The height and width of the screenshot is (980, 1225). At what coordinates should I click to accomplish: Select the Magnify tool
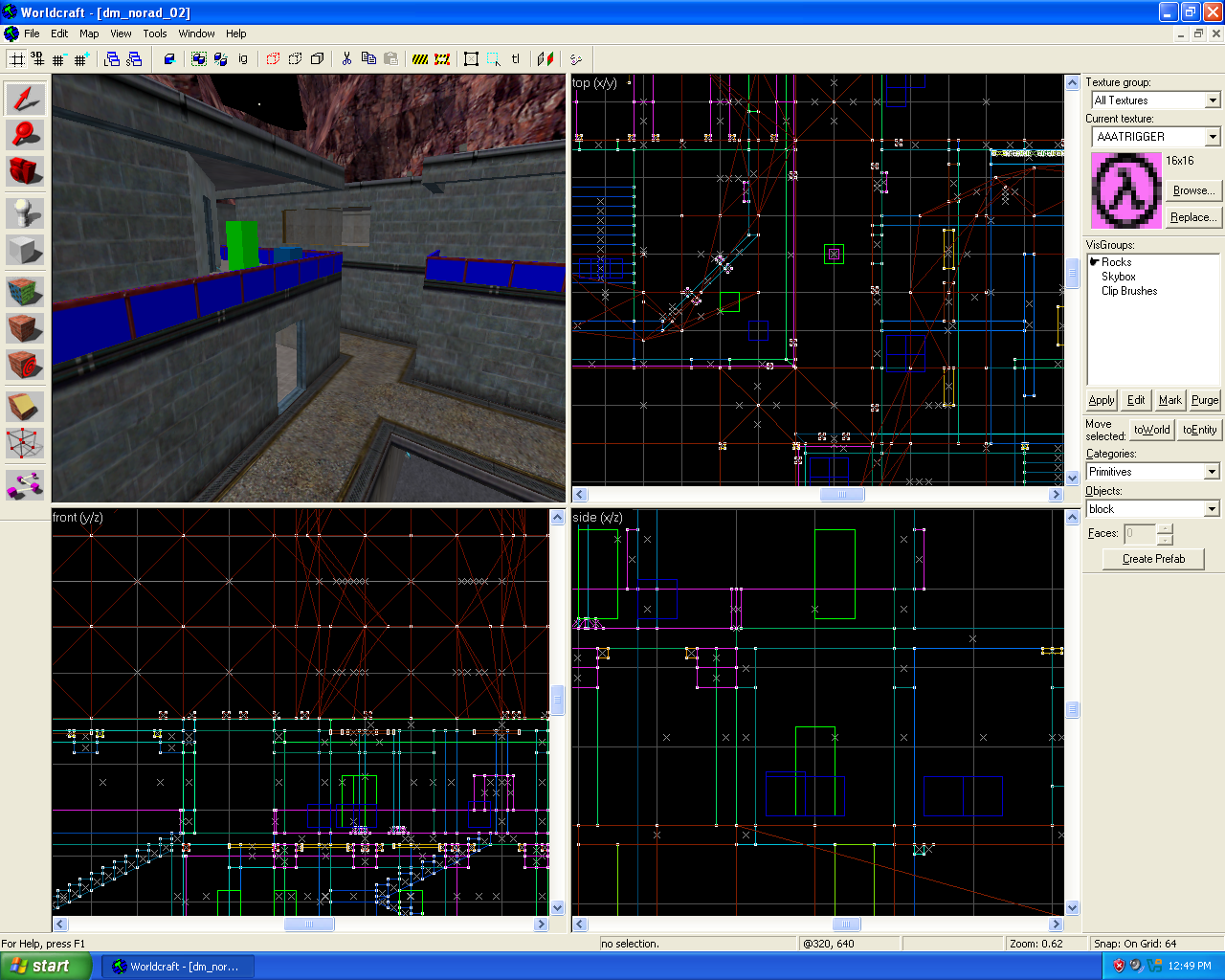click(x=25, y=135)
